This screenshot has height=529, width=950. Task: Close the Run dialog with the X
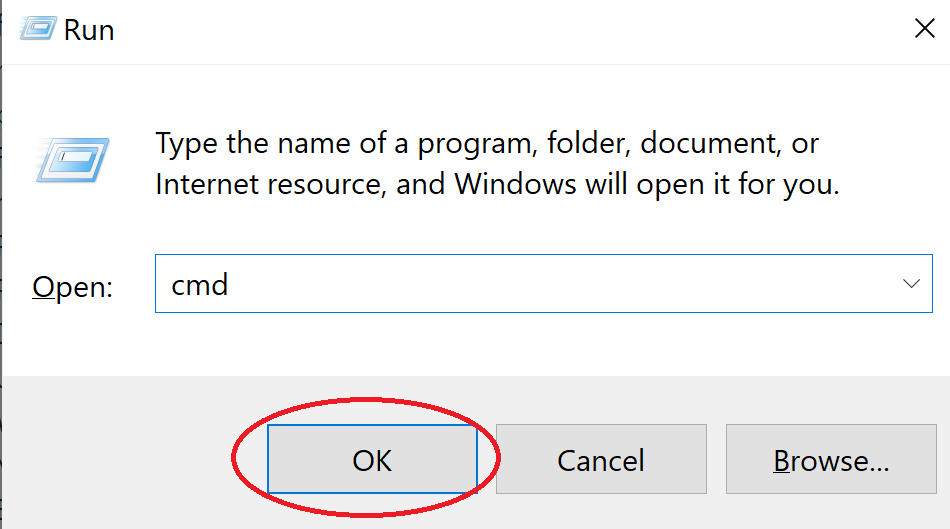coord(925,28)
